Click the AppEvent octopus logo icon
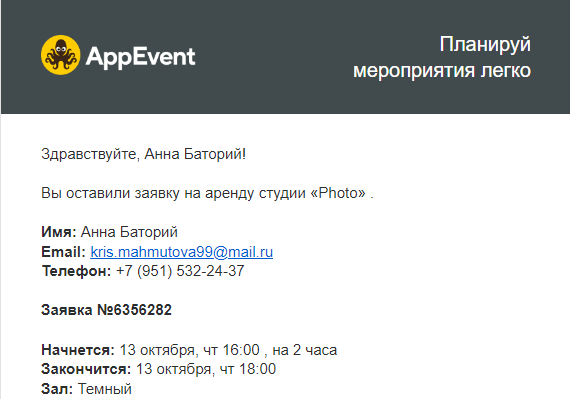 click(x=60, y=55)
